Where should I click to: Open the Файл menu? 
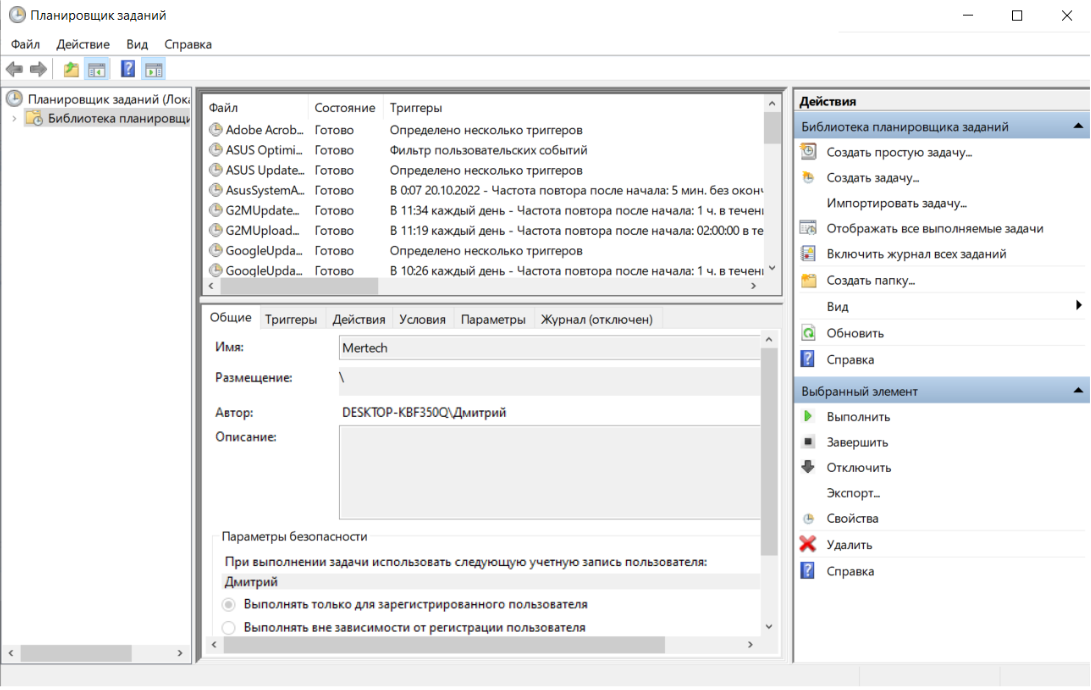click(25, 44)
